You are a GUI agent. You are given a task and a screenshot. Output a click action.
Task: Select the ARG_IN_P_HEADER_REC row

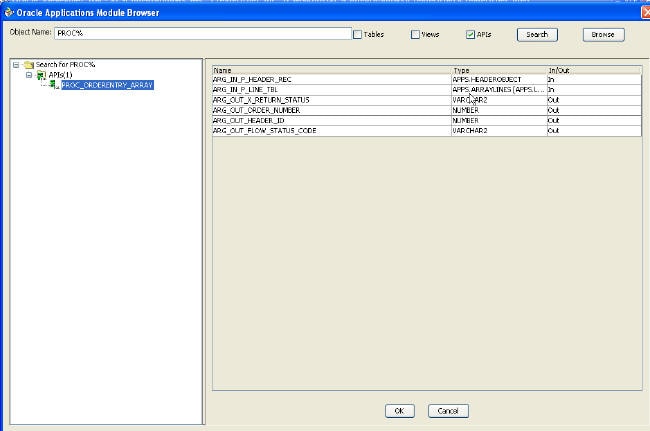[x=427, y=80]
